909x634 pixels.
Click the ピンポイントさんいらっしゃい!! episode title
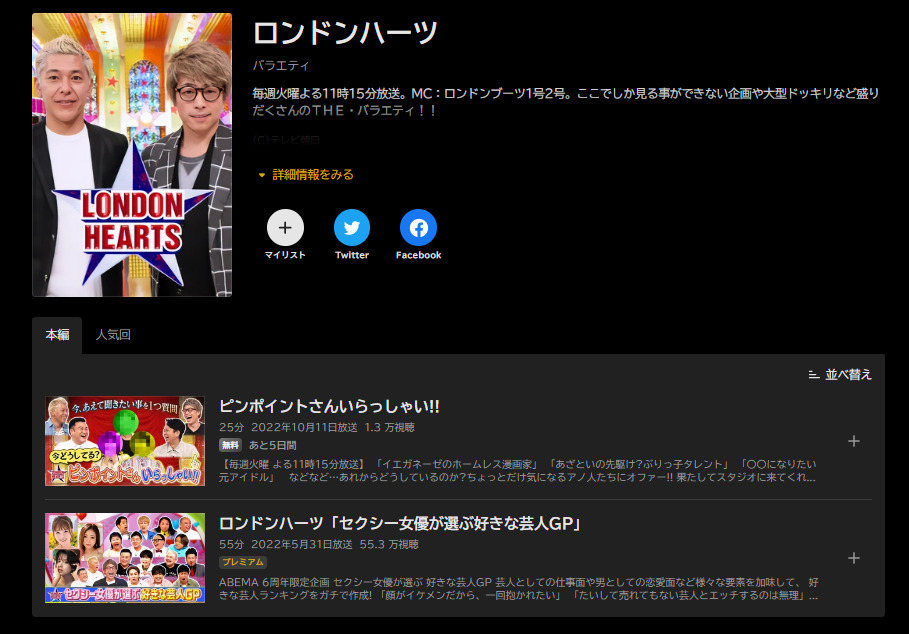coord(329,407)
